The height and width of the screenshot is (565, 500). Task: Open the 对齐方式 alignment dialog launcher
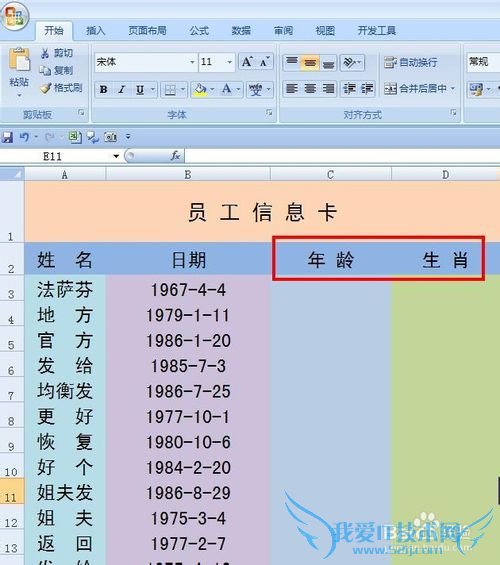click(x=453, y=113)
